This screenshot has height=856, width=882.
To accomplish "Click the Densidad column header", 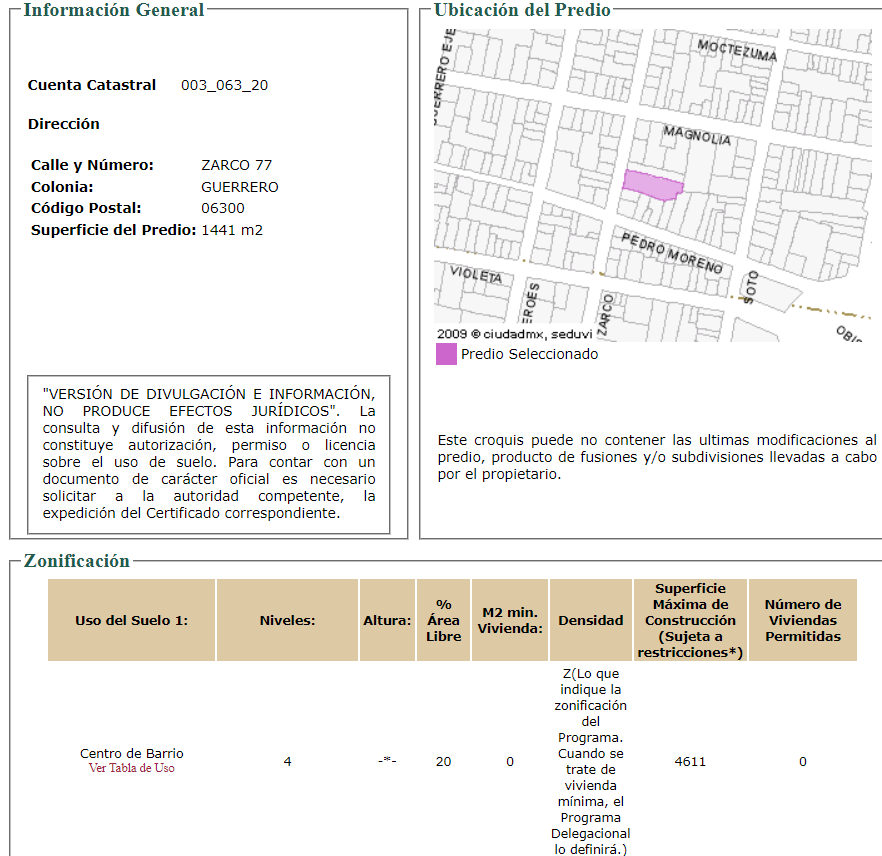I will (591, 620).
